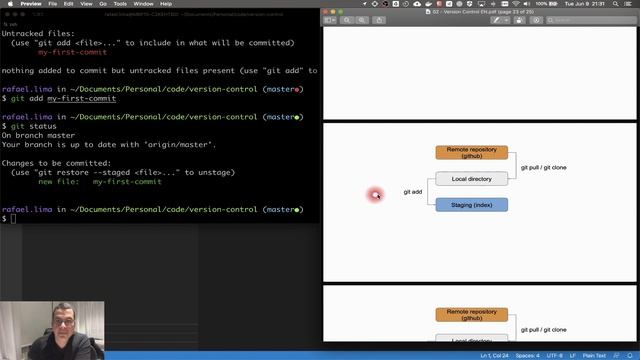Screen dimensions: 640x360
Task: Click the Preview window title PDF name
Action: coord(482,12)
